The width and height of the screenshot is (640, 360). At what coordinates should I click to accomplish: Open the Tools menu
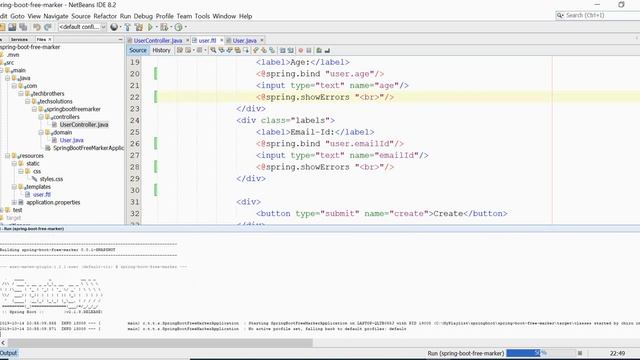pyautogui.click(x=202, y=16)
